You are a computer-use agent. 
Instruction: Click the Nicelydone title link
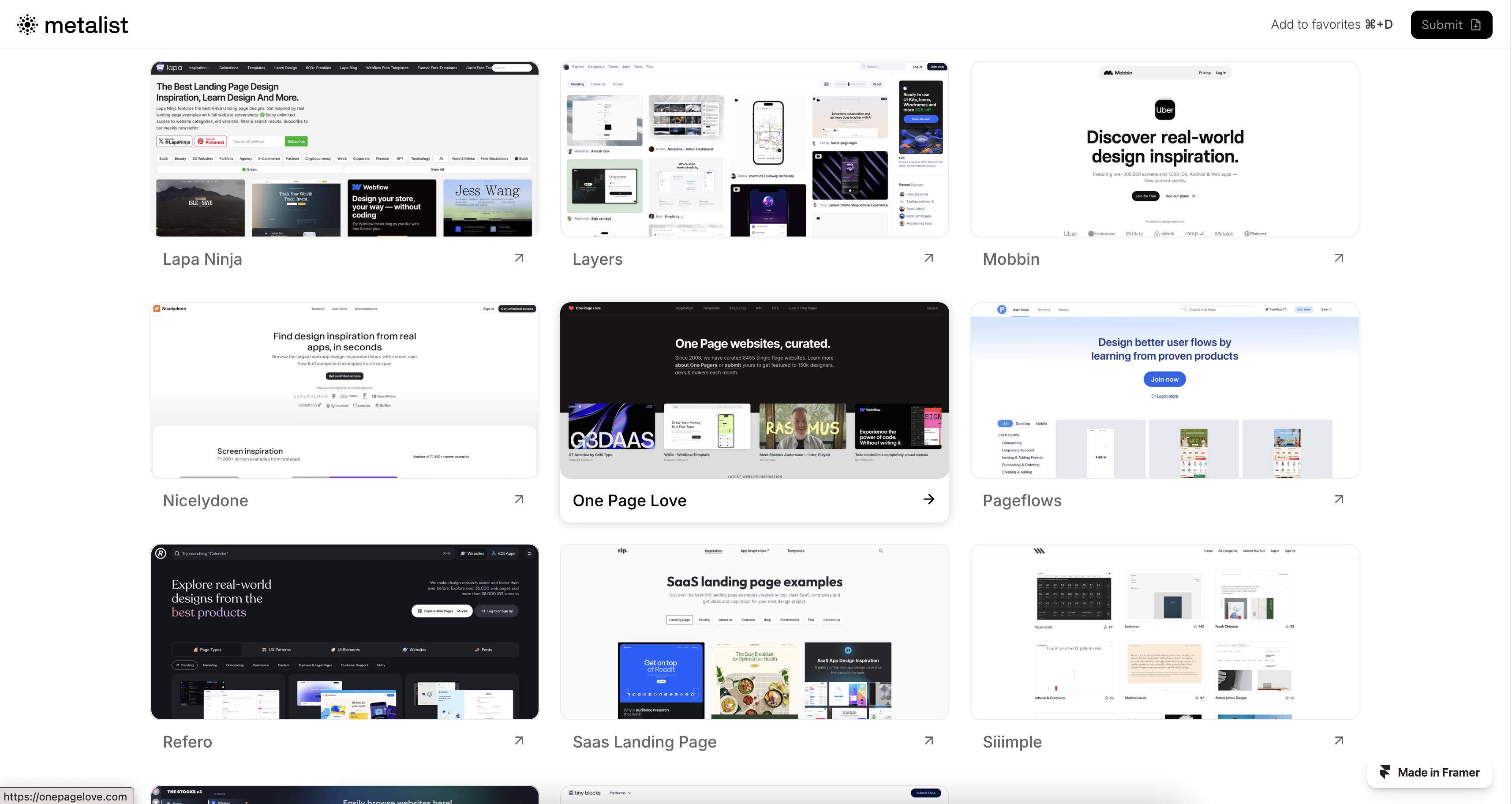pos(206,500)
